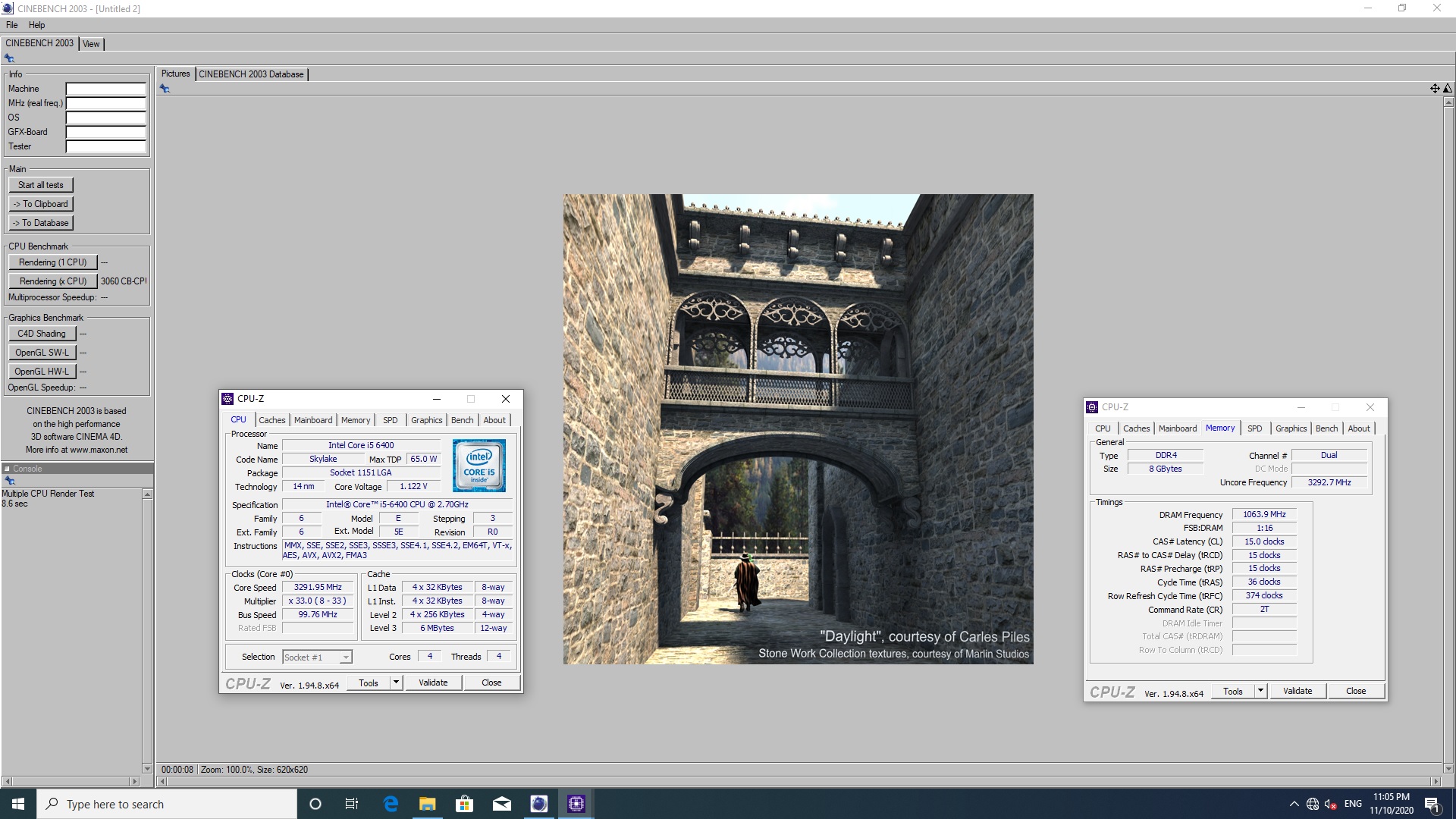The width and height of the screenshot is (1456, 819).
Task: Click Validate in right CPU-Z Memory window
Action: pyautogui.click(x=1298, y=691)
